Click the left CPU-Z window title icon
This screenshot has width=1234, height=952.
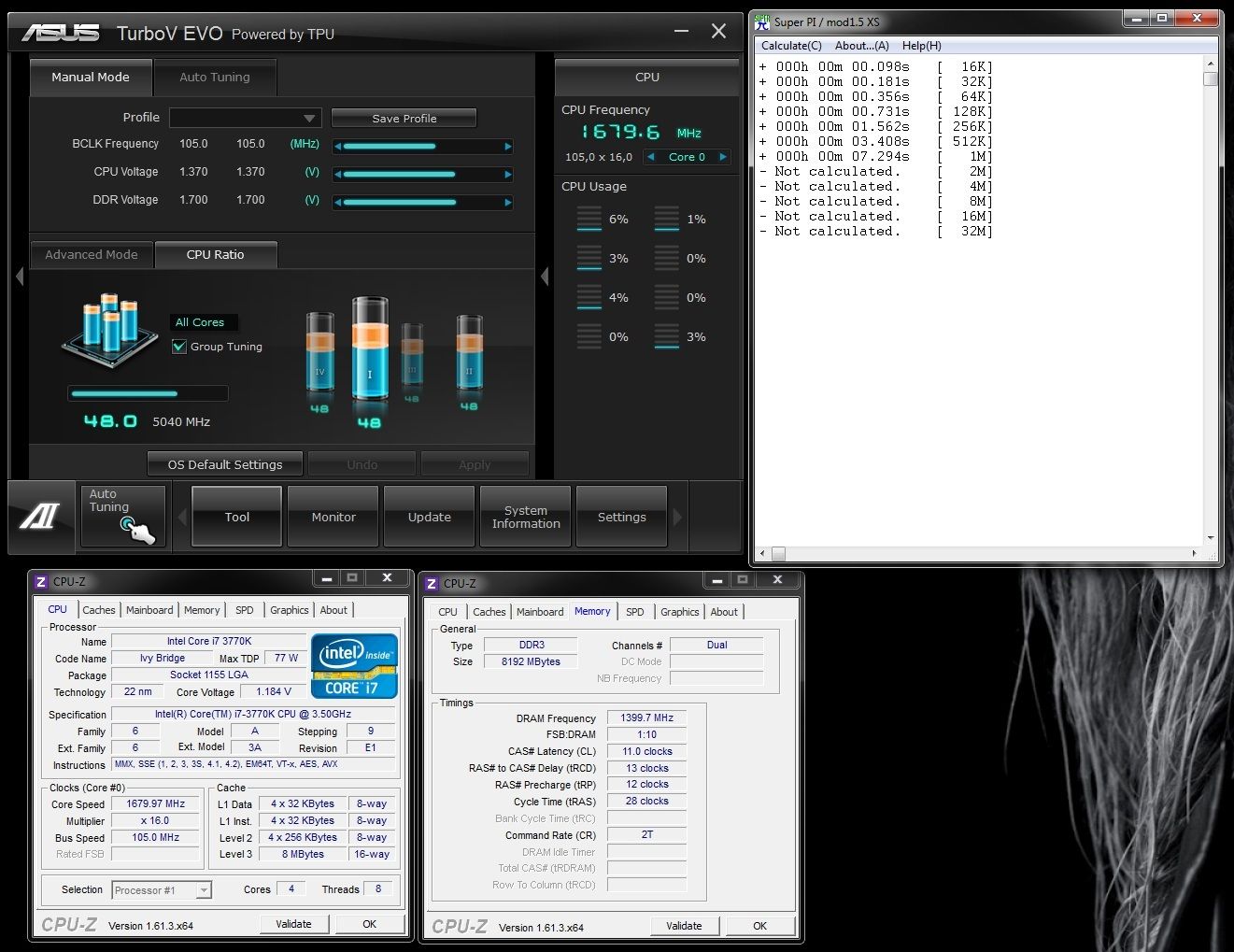[40, 582]
